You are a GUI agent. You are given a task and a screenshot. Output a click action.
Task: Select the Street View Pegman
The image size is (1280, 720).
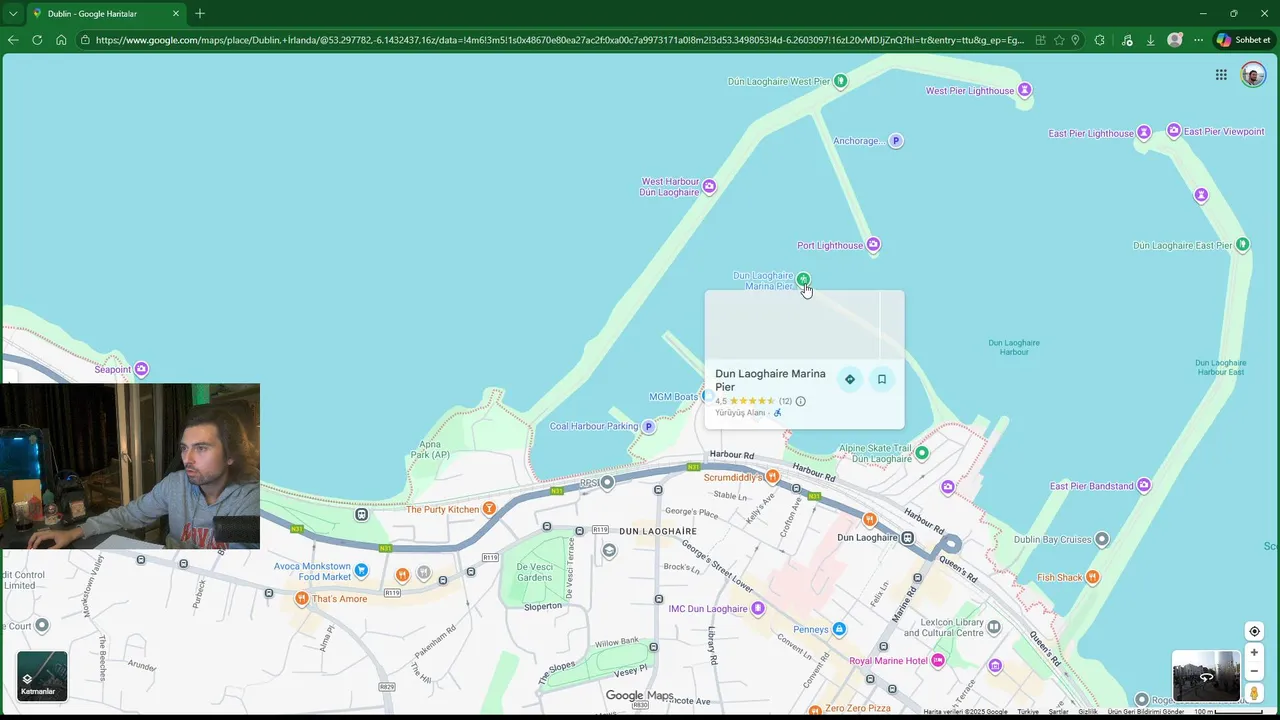click(1254, 693)
